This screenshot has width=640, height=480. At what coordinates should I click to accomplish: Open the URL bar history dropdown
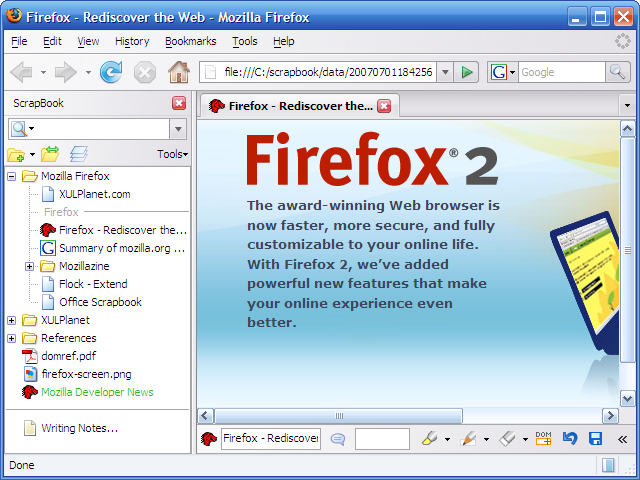[x=445, y=72]
